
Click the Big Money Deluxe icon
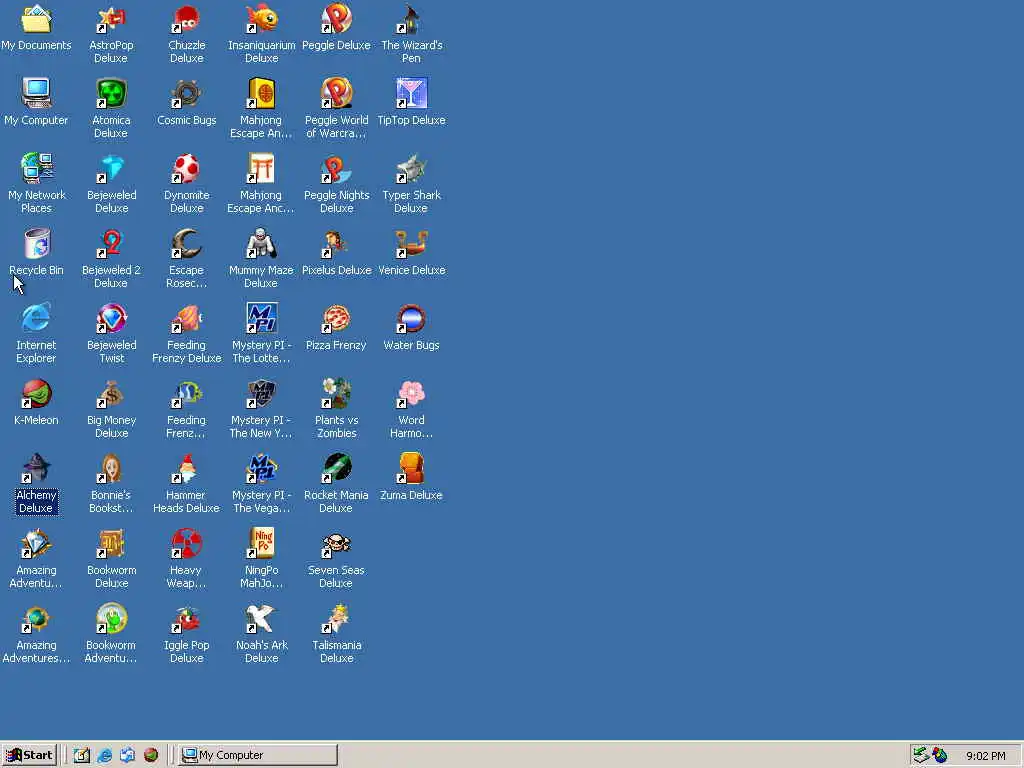click(x=112, y=394)
